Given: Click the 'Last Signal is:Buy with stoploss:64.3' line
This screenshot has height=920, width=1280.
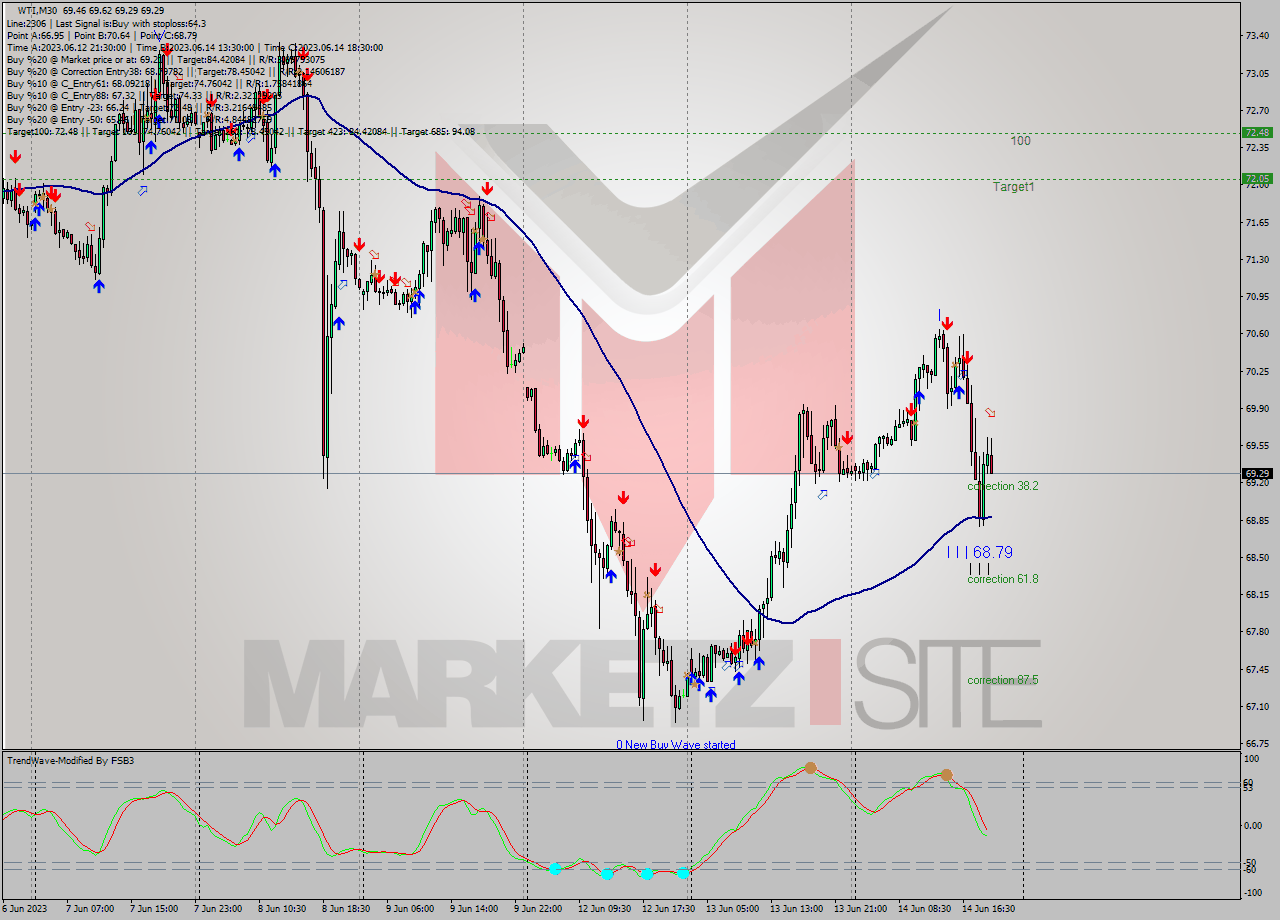Looking at the screenshot, I should click(x=130, y=23).
